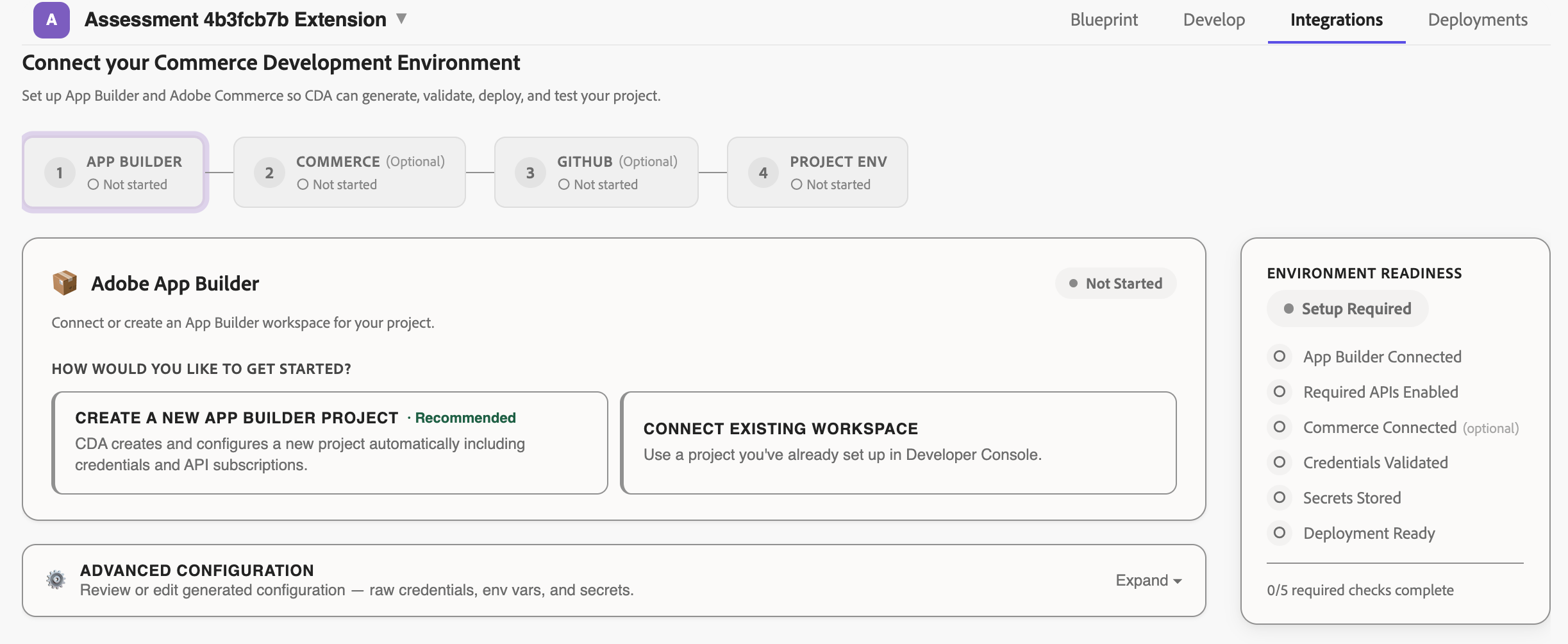Click the green Recommended label

(x=465, y=418)
